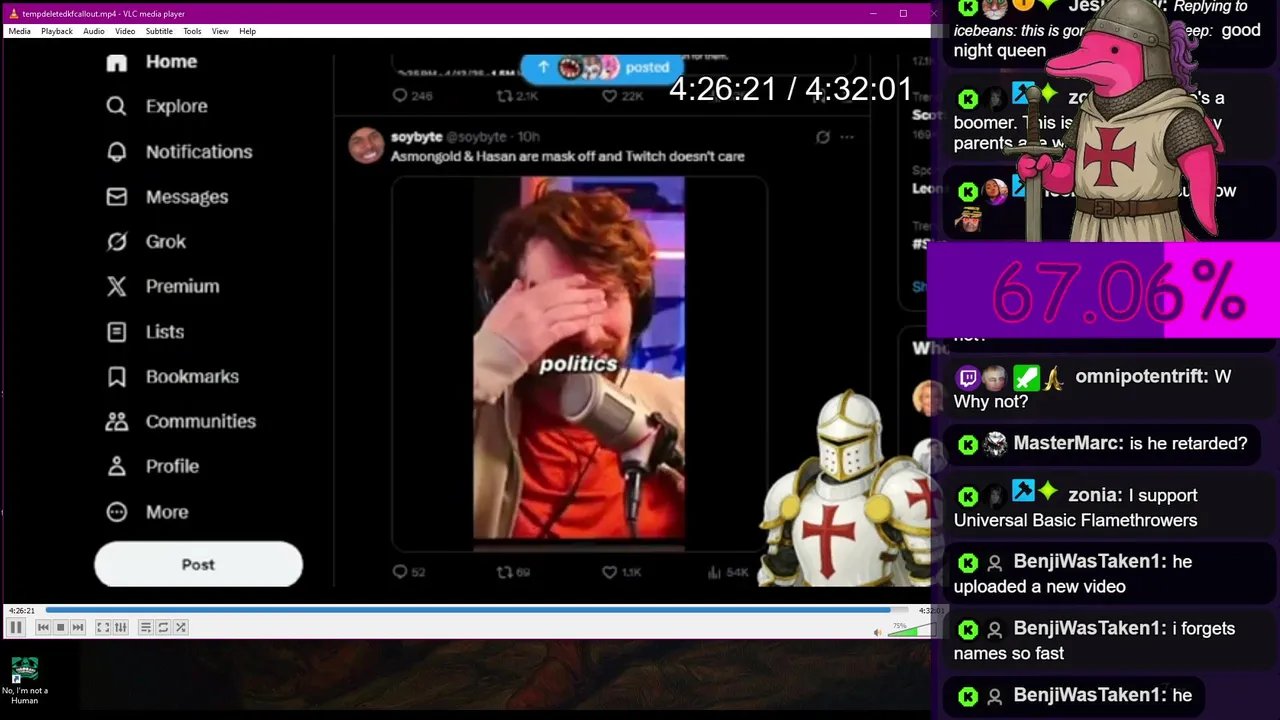Click the Communities label in the X sidebar
Viewport: 1280px width, 720px height.
tap(201, 421)
